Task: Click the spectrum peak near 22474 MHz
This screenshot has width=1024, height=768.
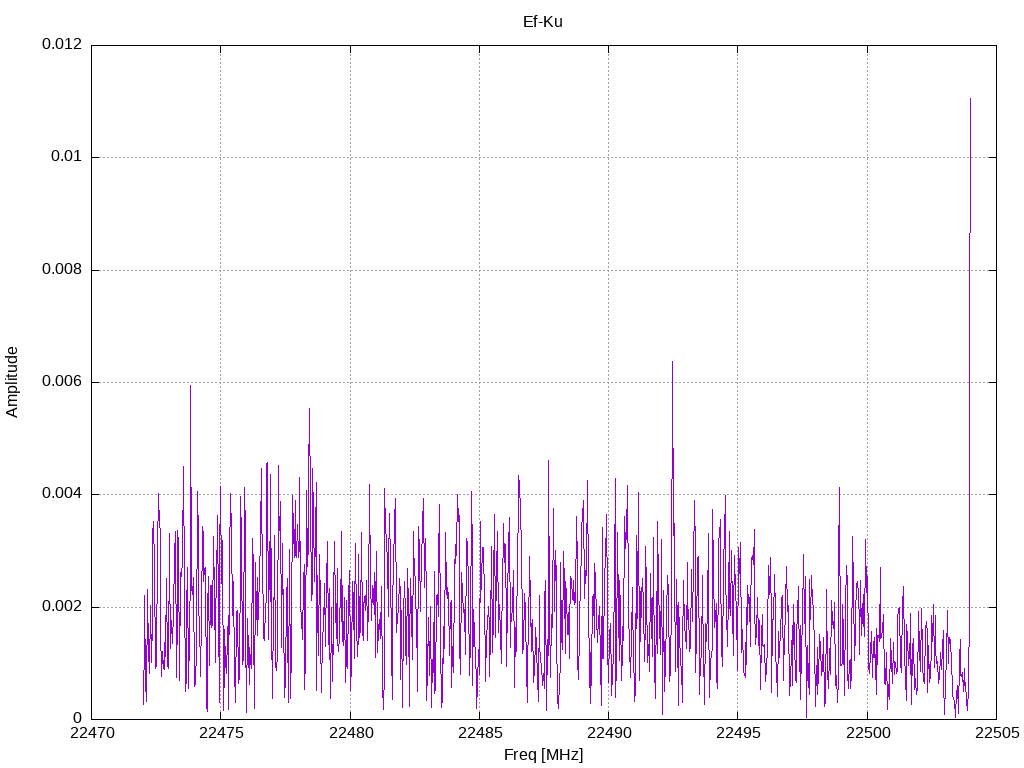Action: tap(190, 386)
